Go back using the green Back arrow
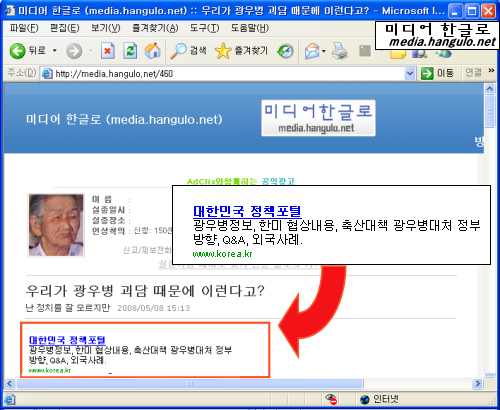The width and height of the screenshot is (500, 410). tap(18, 51)
